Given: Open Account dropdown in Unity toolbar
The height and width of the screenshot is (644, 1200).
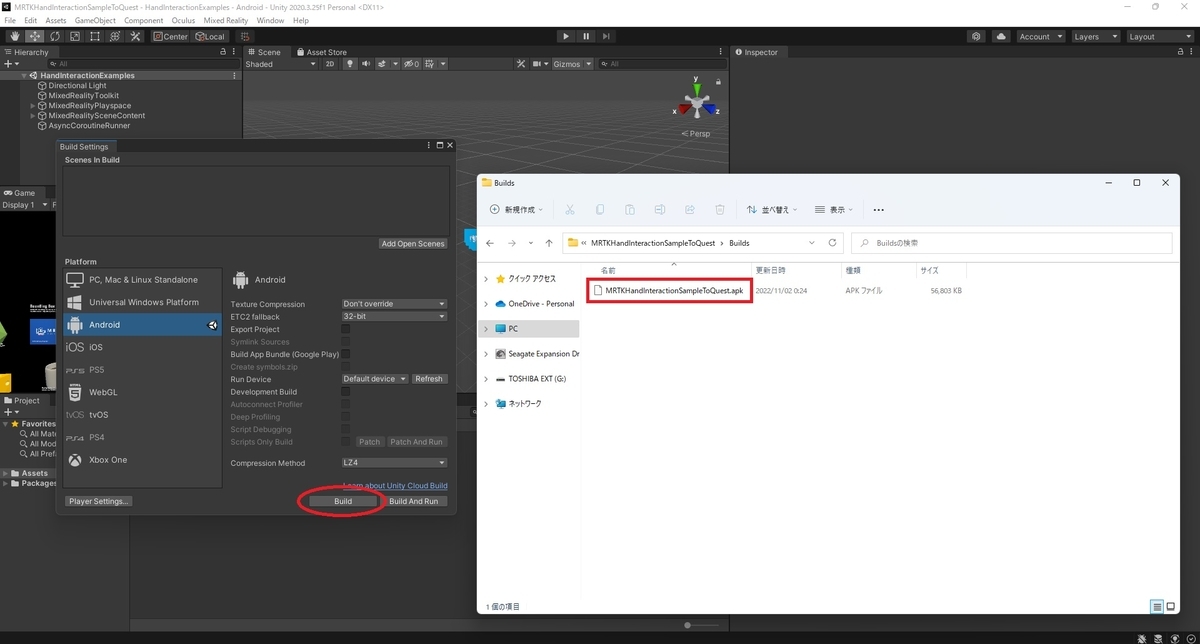Looking at the screenshot, I should coord(1040,36).
